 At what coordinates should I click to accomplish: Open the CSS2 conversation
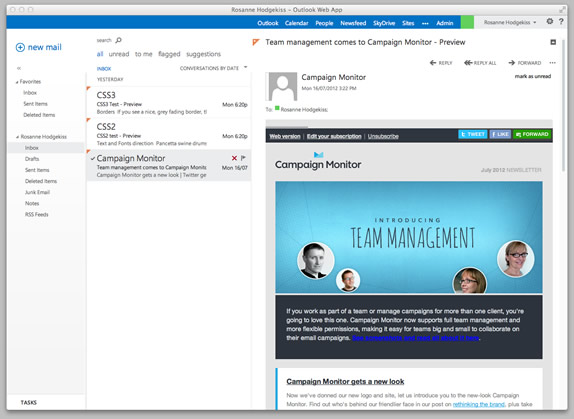pos(169,134)
